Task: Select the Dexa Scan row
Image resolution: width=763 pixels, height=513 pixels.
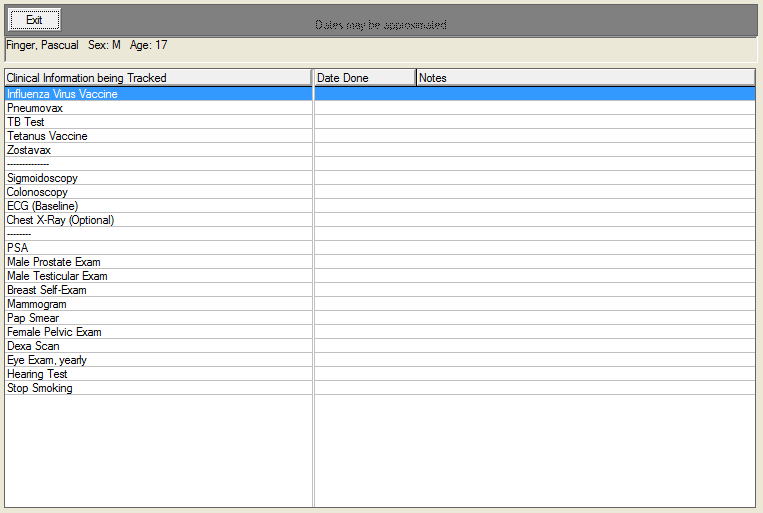Action: 33,346
